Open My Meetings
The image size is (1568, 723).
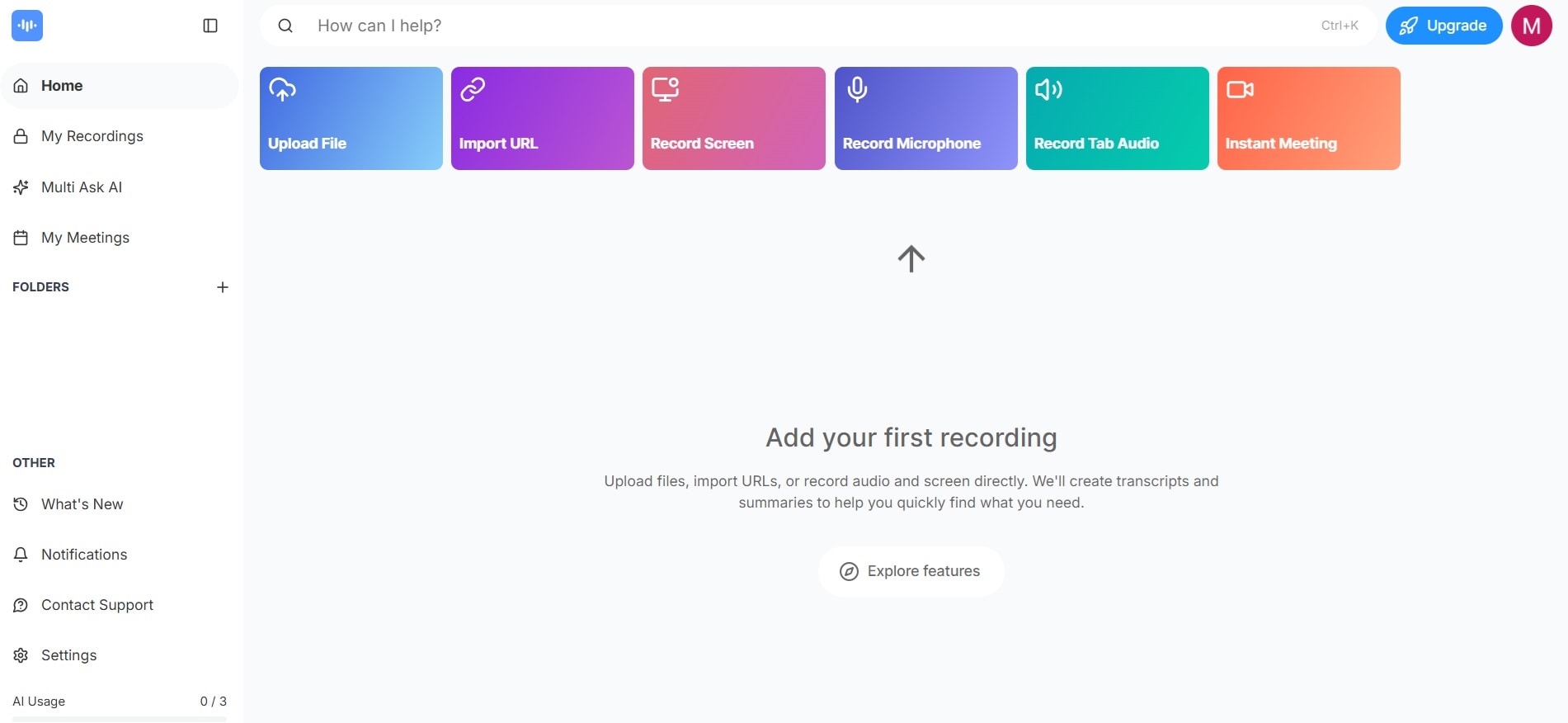[120, 238]
